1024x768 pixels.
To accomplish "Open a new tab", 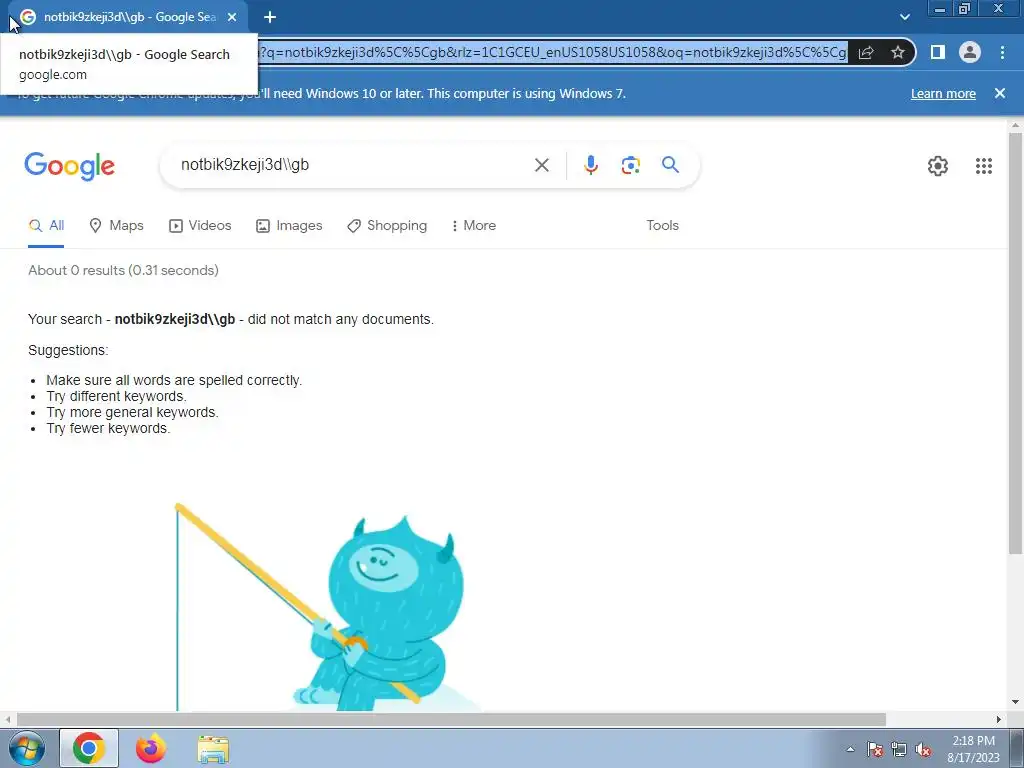I will (x=270, y=17).
